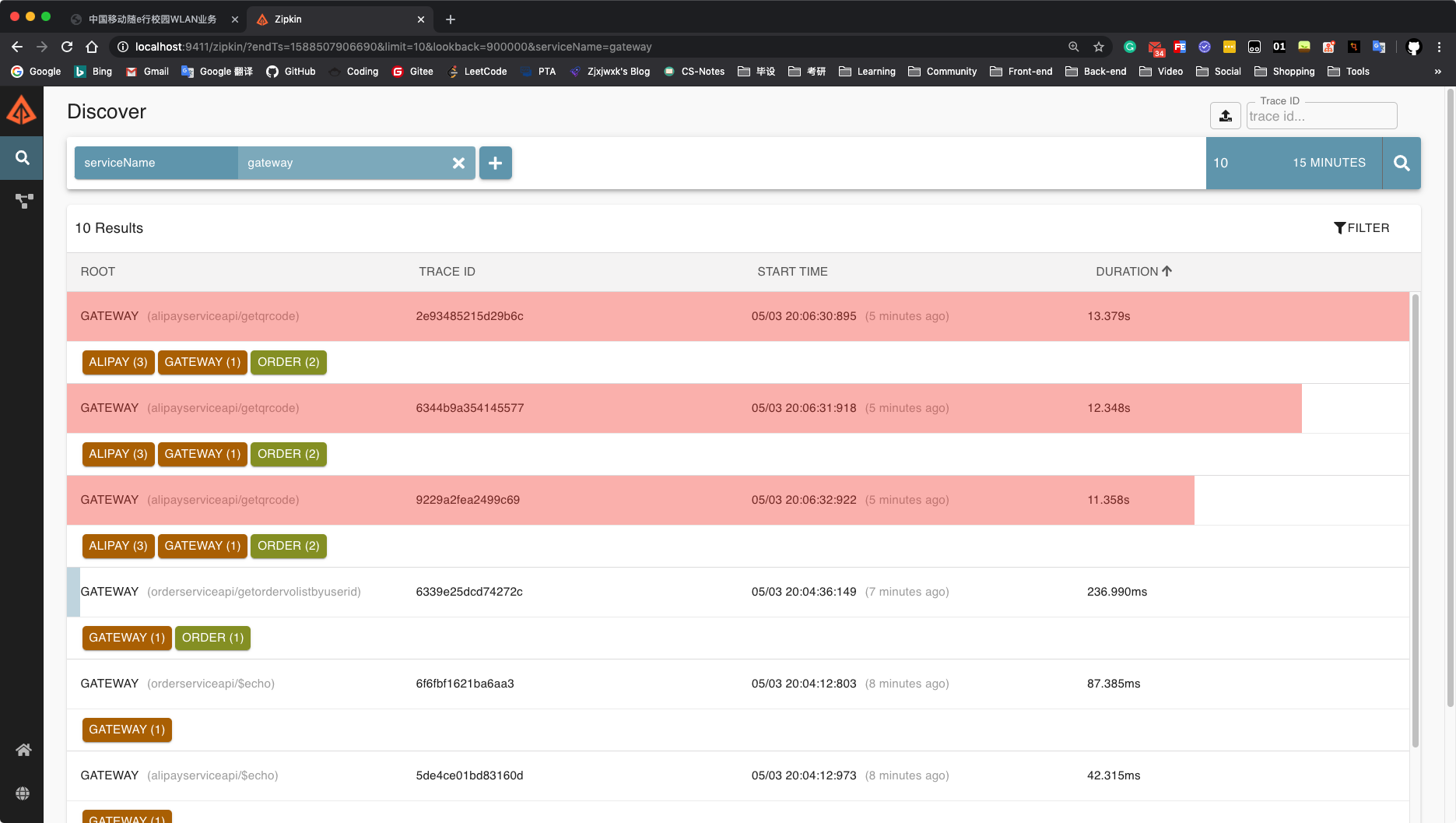Click the Google Translate extension icon
1456x823 pixels.
pos(1379,47)
